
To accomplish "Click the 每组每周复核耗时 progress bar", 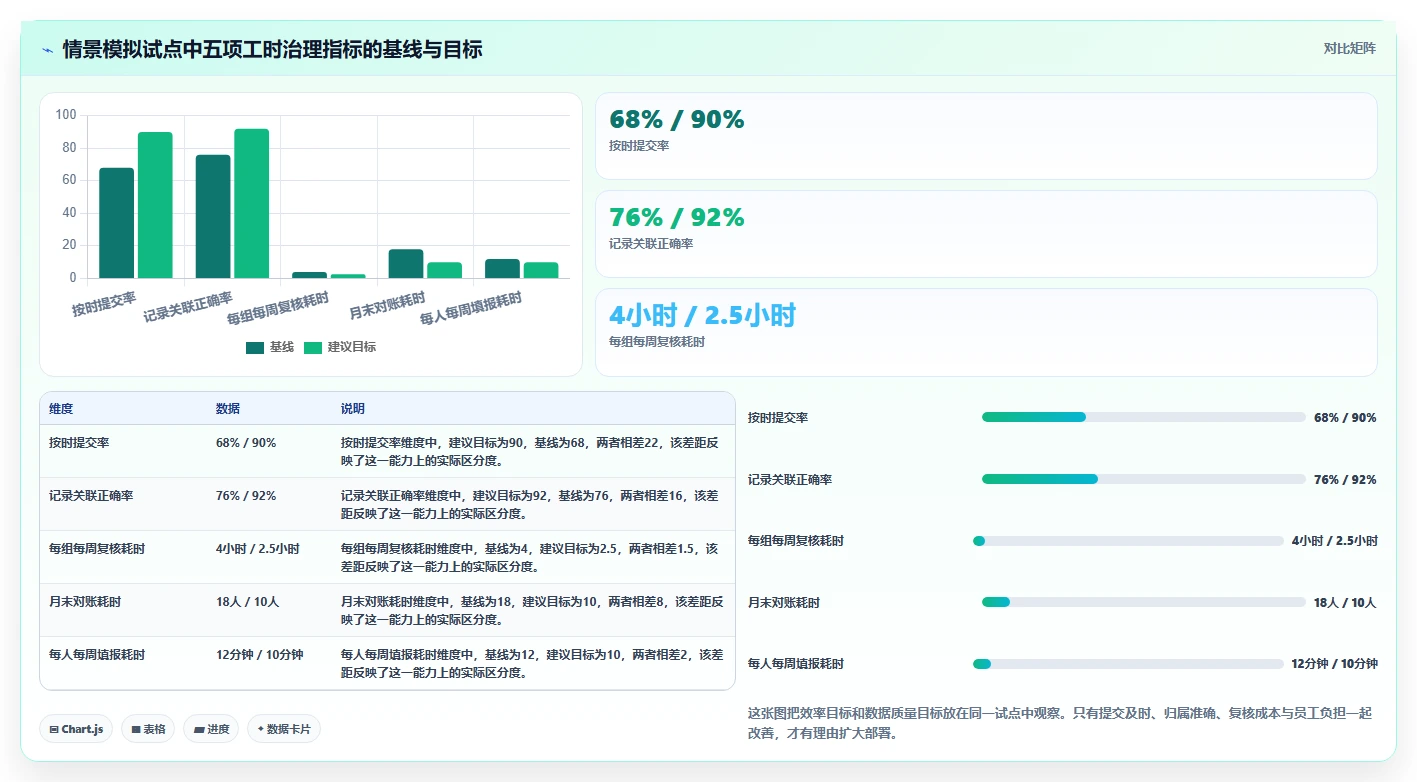I will click(x=1128, y=541).
